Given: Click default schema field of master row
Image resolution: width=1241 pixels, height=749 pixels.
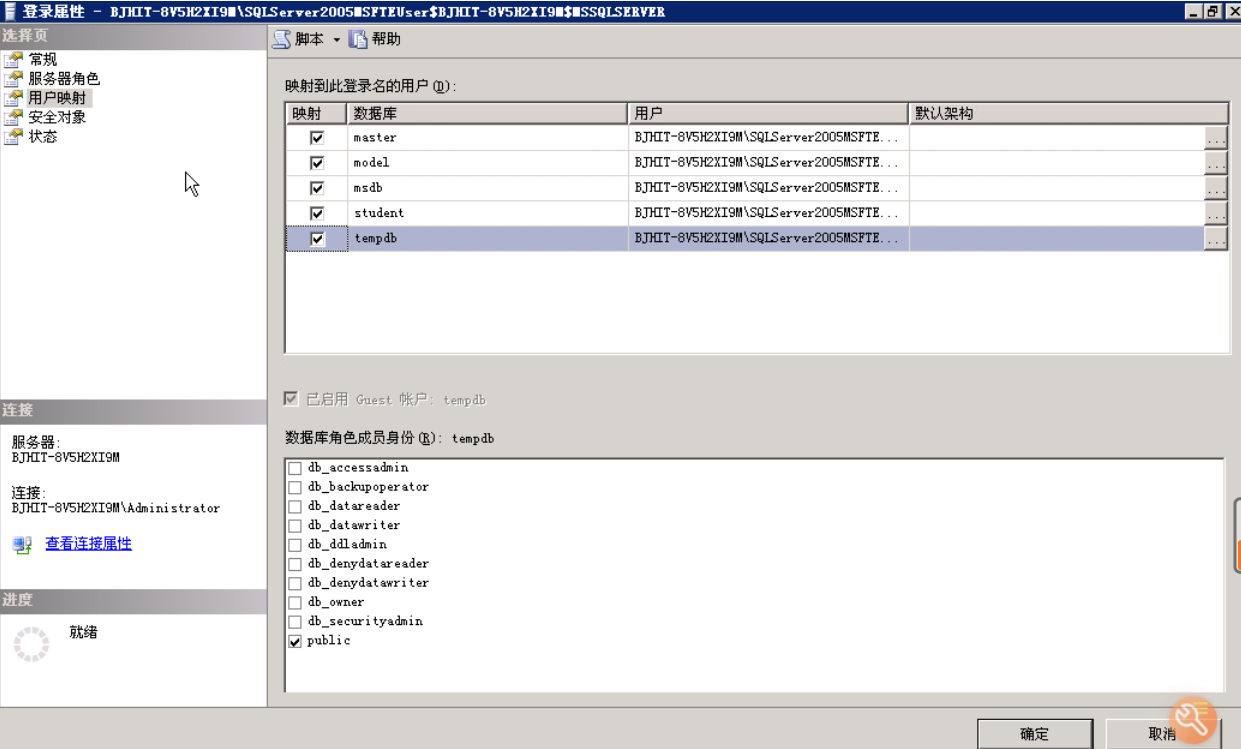Looking at the screenshot, I should coord(1057,138).
